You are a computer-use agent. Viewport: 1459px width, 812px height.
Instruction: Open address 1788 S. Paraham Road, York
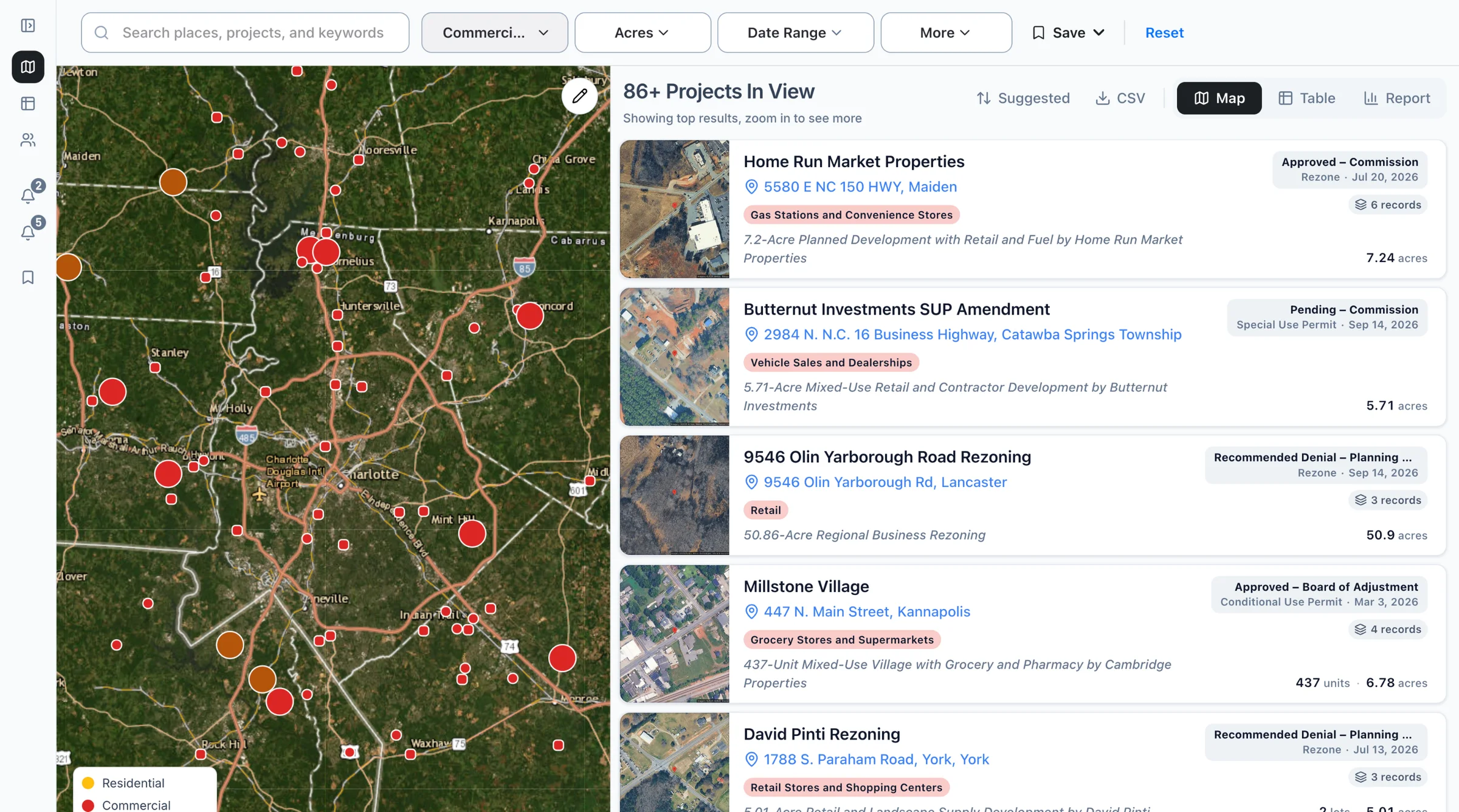pos(876,759)
